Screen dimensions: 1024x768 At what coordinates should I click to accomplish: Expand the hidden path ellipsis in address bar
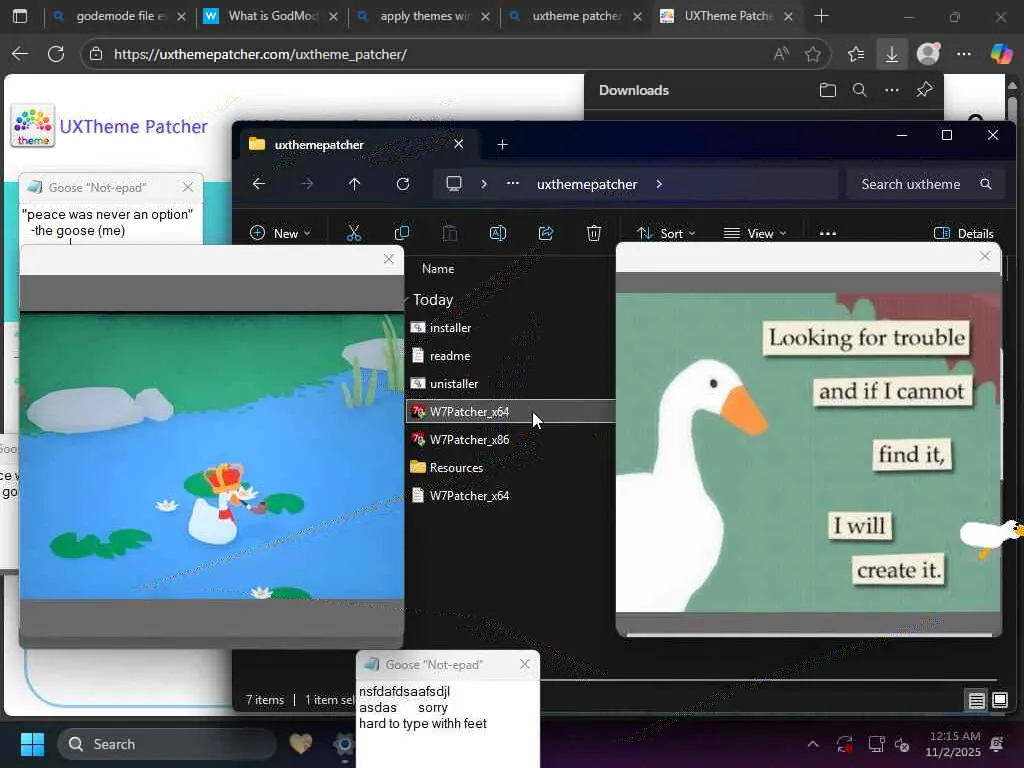click(x=513, y=184)
